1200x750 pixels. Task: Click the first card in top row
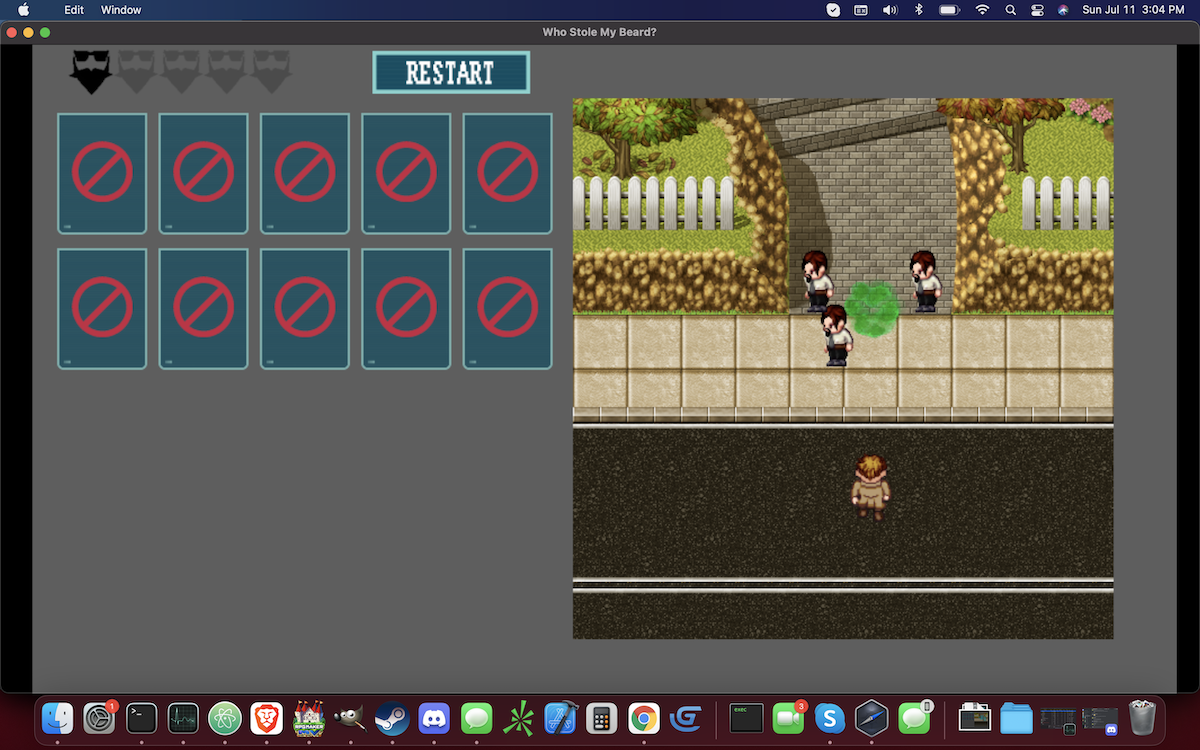tap(102, 173)
